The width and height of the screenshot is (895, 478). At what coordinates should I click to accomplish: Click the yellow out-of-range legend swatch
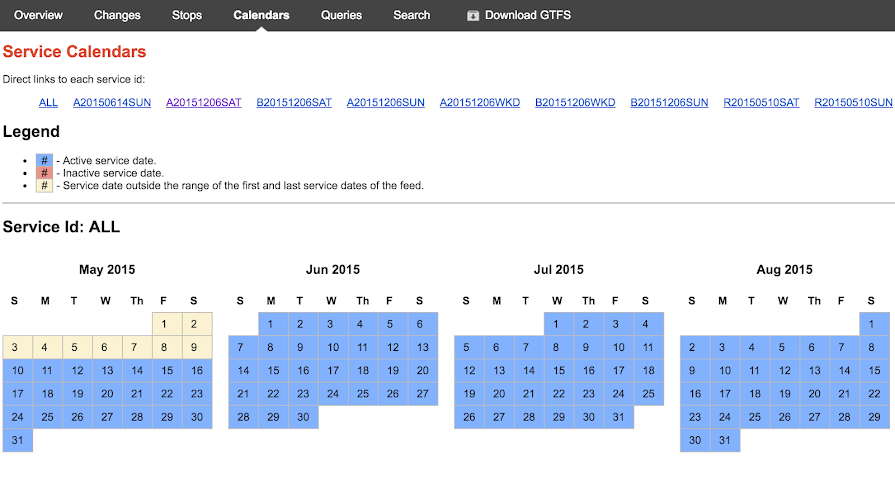tap(45, 186)
